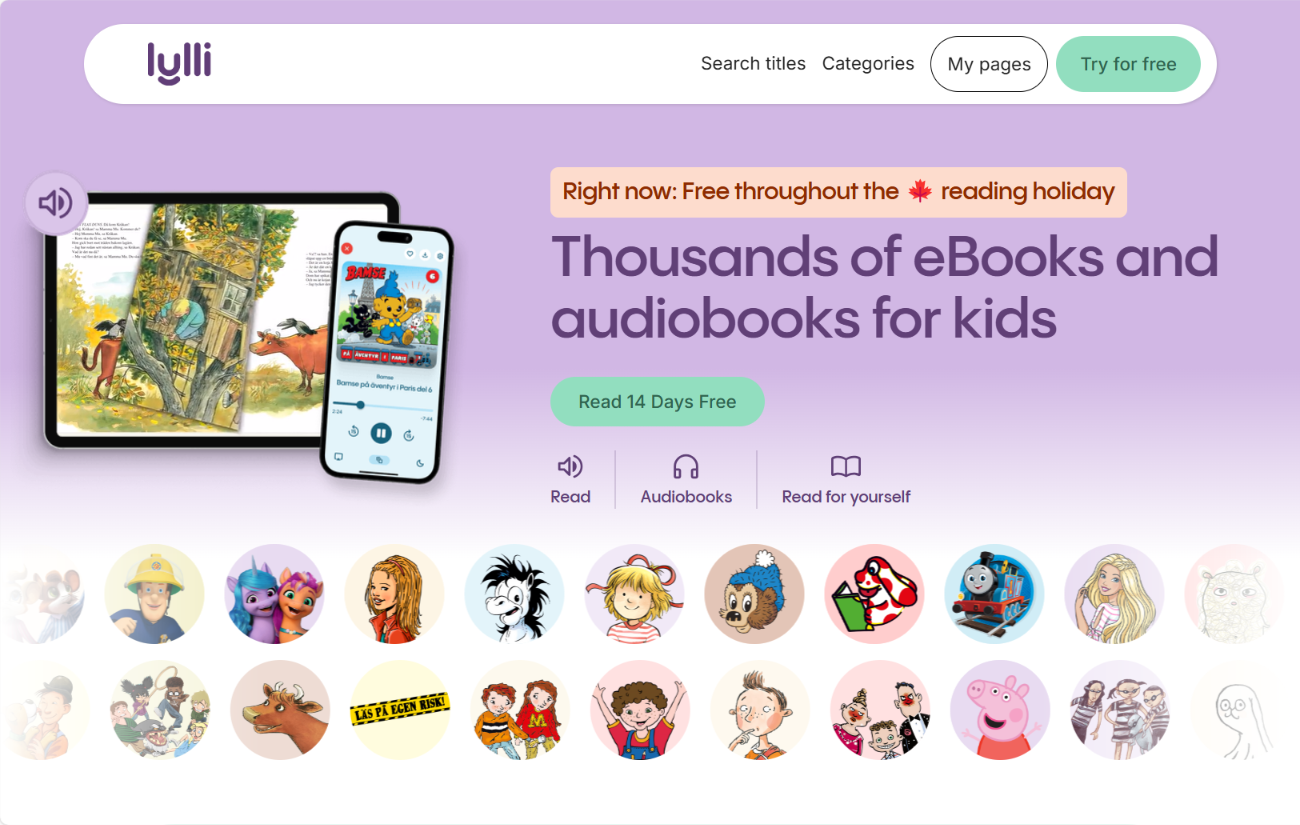Select the Read speaker icon
This screenshot has width=1300, height=825.
point(570,467)
